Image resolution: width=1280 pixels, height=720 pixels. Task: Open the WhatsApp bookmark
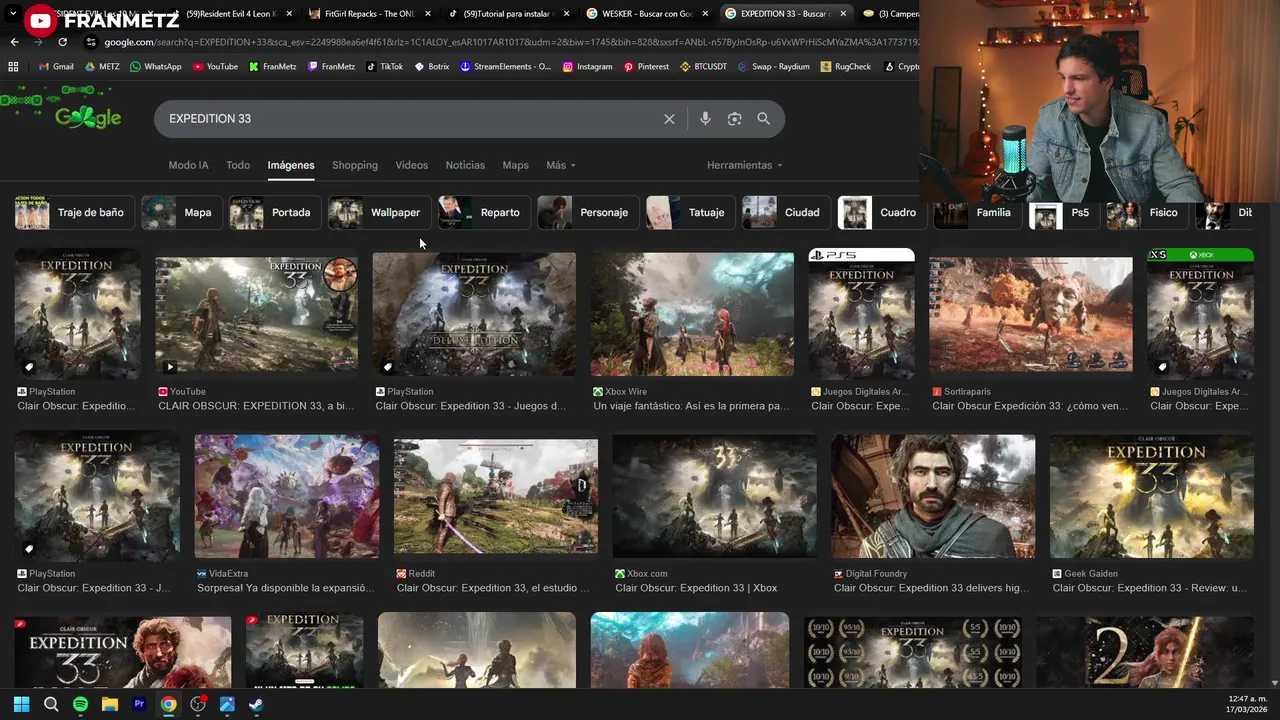pyautogui.click(x=154, y=67)
